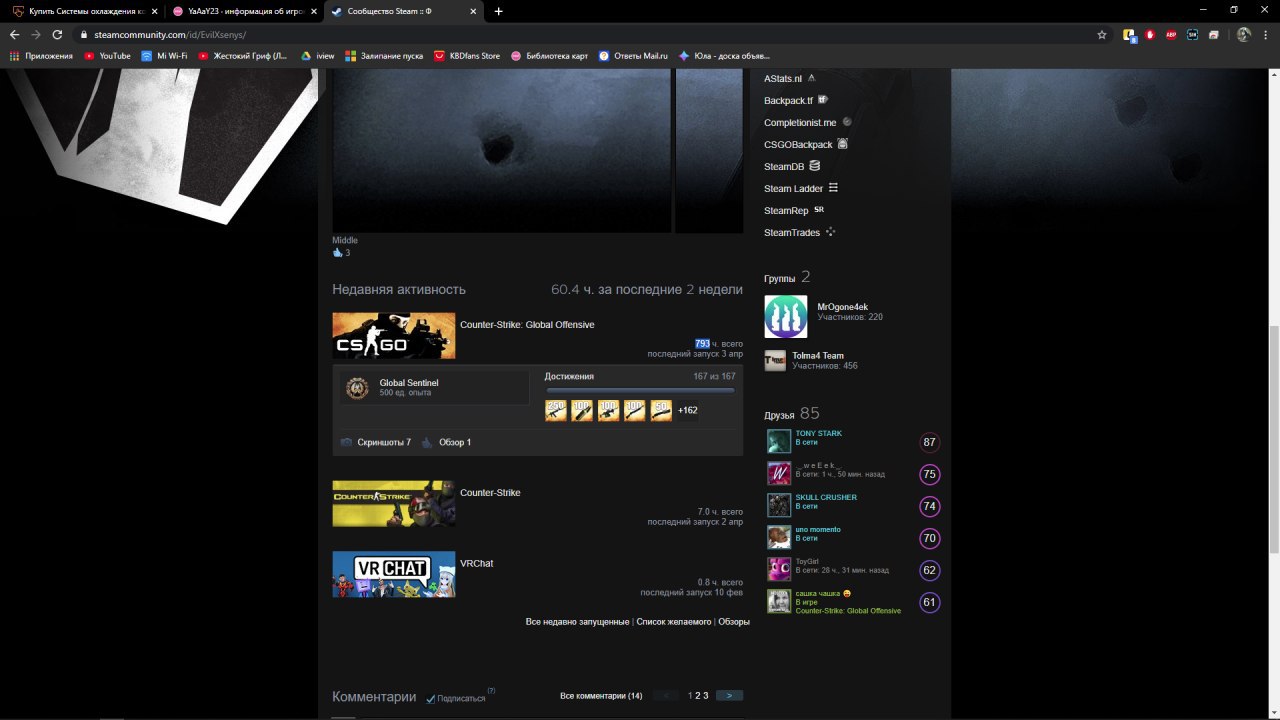Image resolution: width=1280 pixels, height=720 pixels.
Task: Open the +162 more achievements
Action: tap(688, 410)
